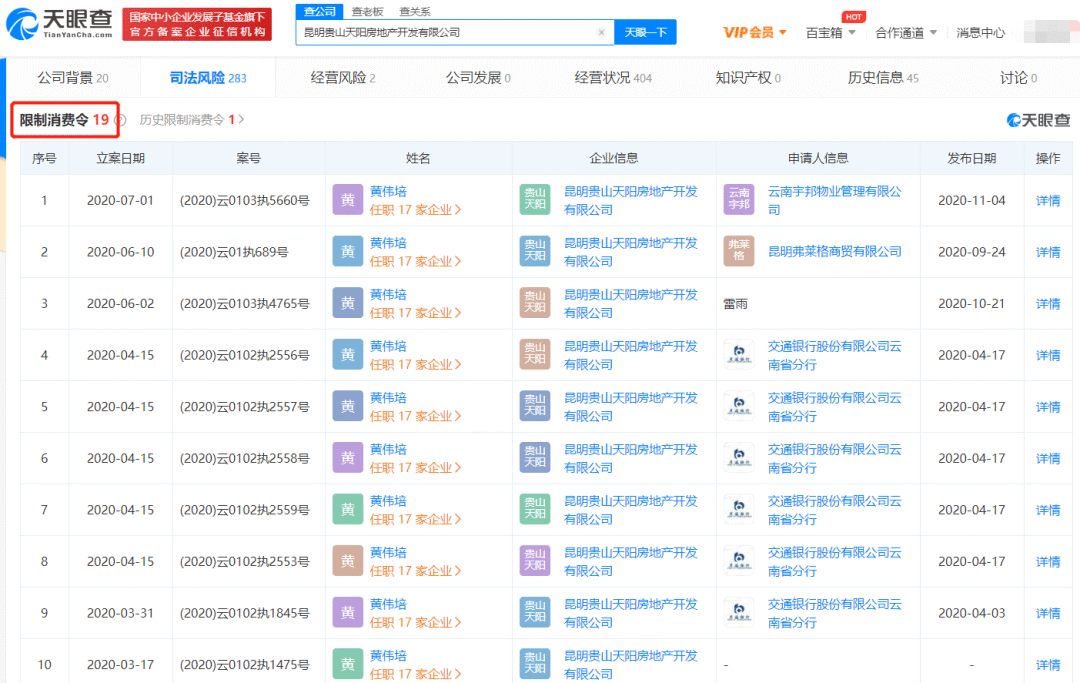Expand the 合作通道 dropdown
Screen dimensions: 1080x683
[906, 32]
